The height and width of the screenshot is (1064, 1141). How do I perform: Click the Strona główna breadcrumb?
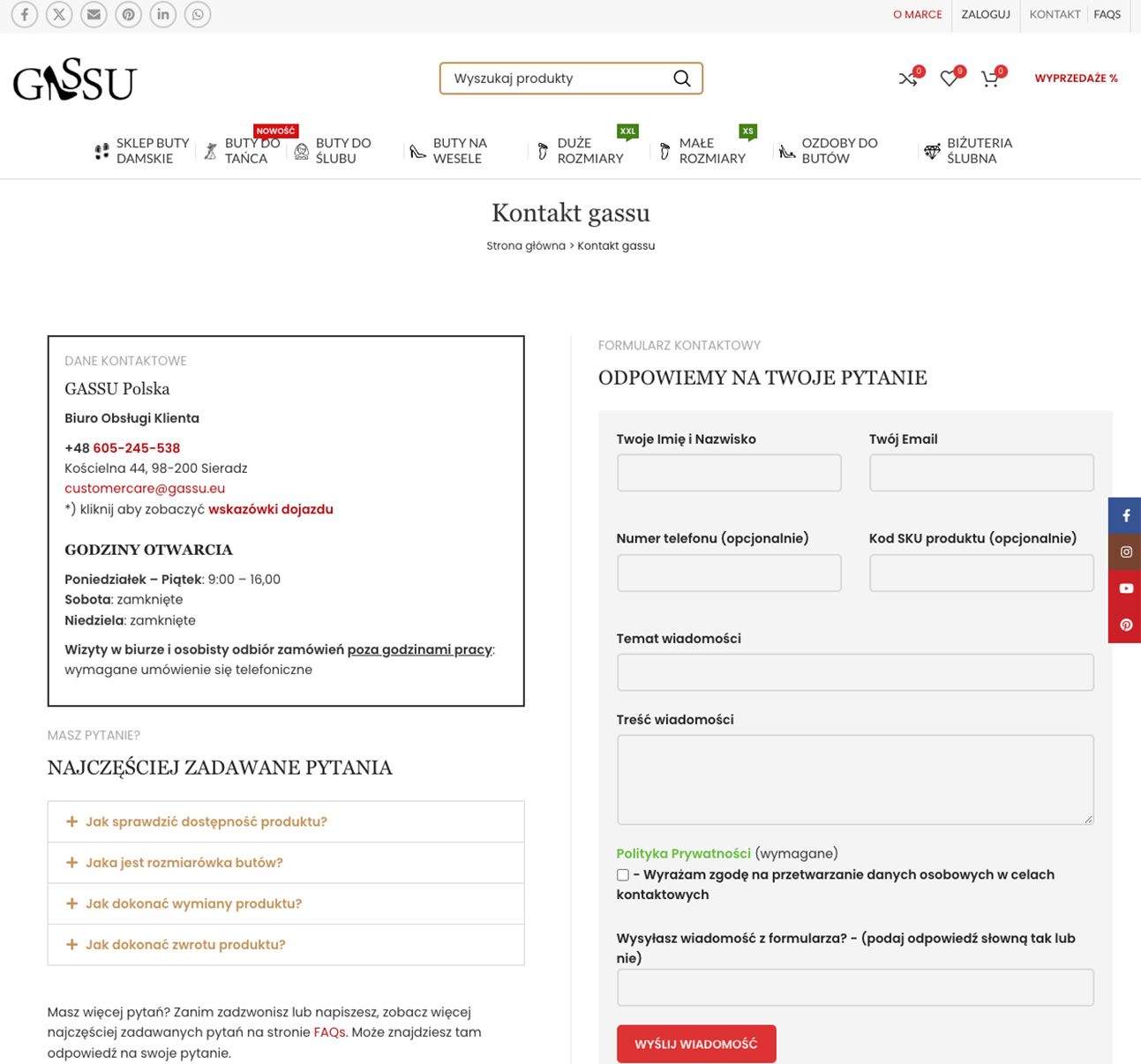point(526,246)
